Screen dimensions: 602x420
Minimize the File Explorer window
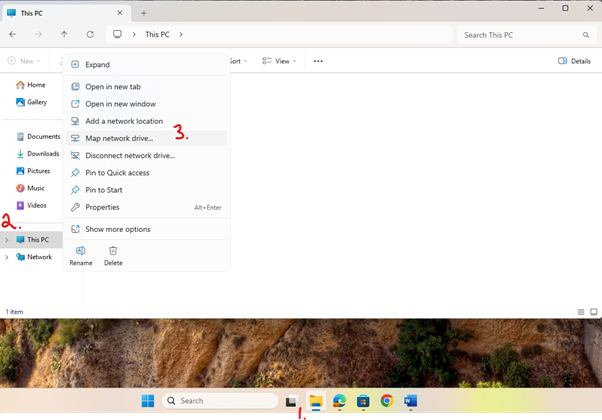(541, 8)
